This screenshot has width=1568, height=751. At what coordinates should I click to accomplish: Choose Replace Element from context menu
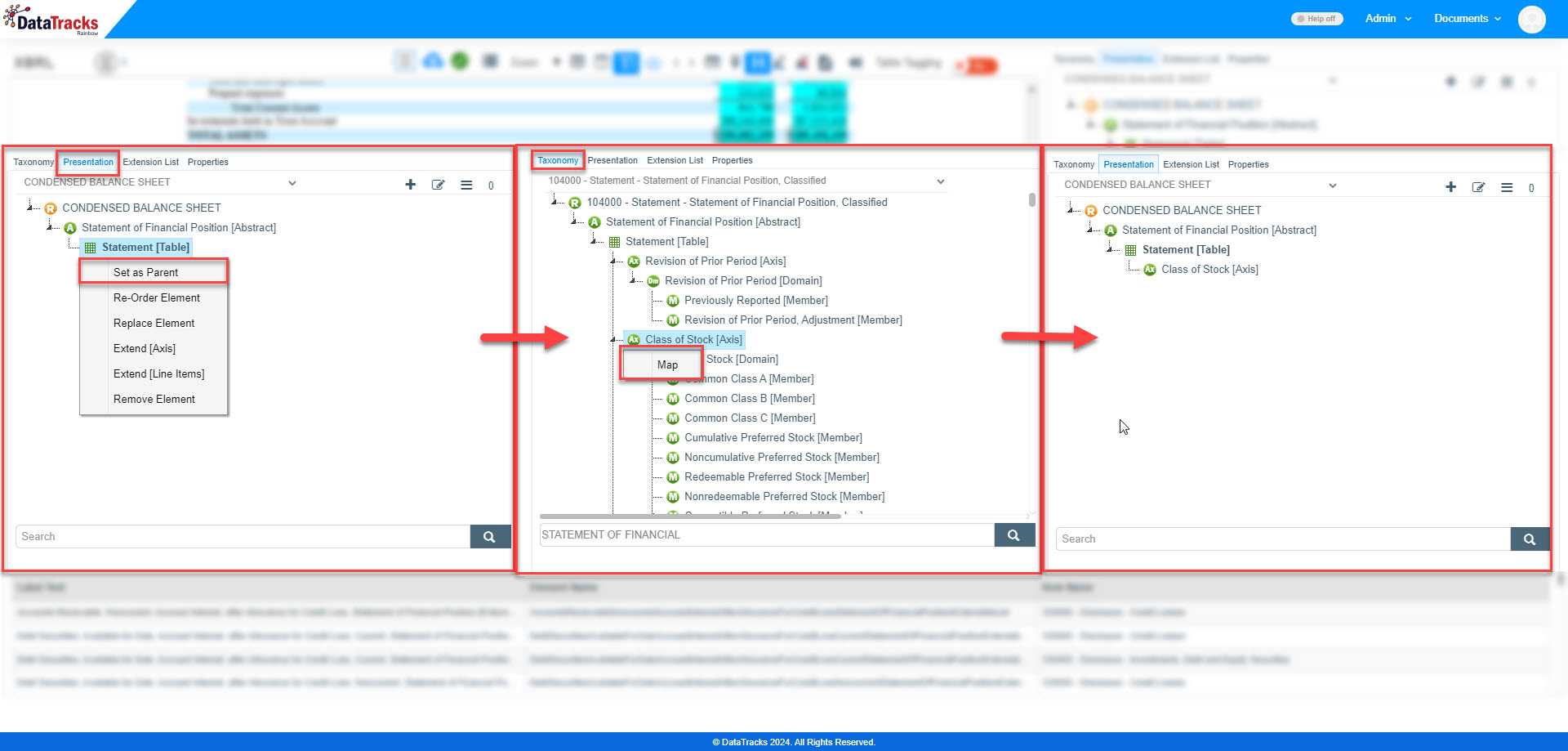coord(154,323)
